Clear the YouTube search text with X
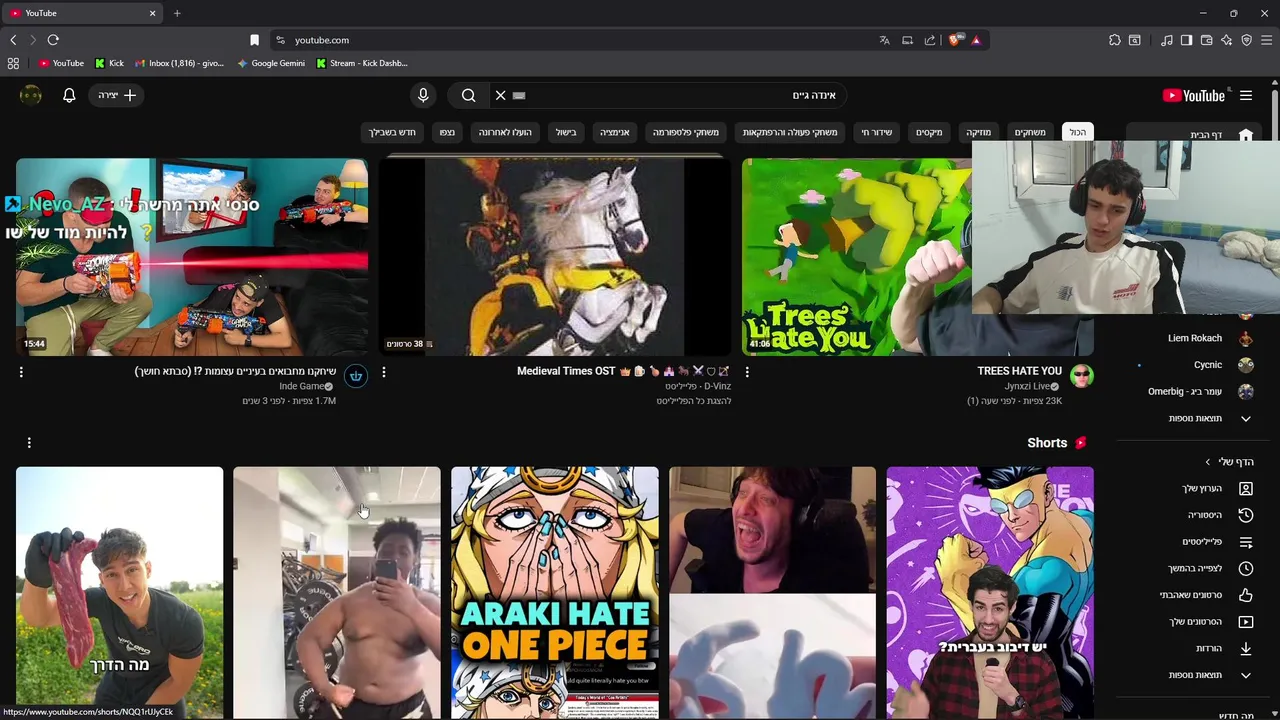The height and width of the screenshot is (720, 1280). pos(501,95)
